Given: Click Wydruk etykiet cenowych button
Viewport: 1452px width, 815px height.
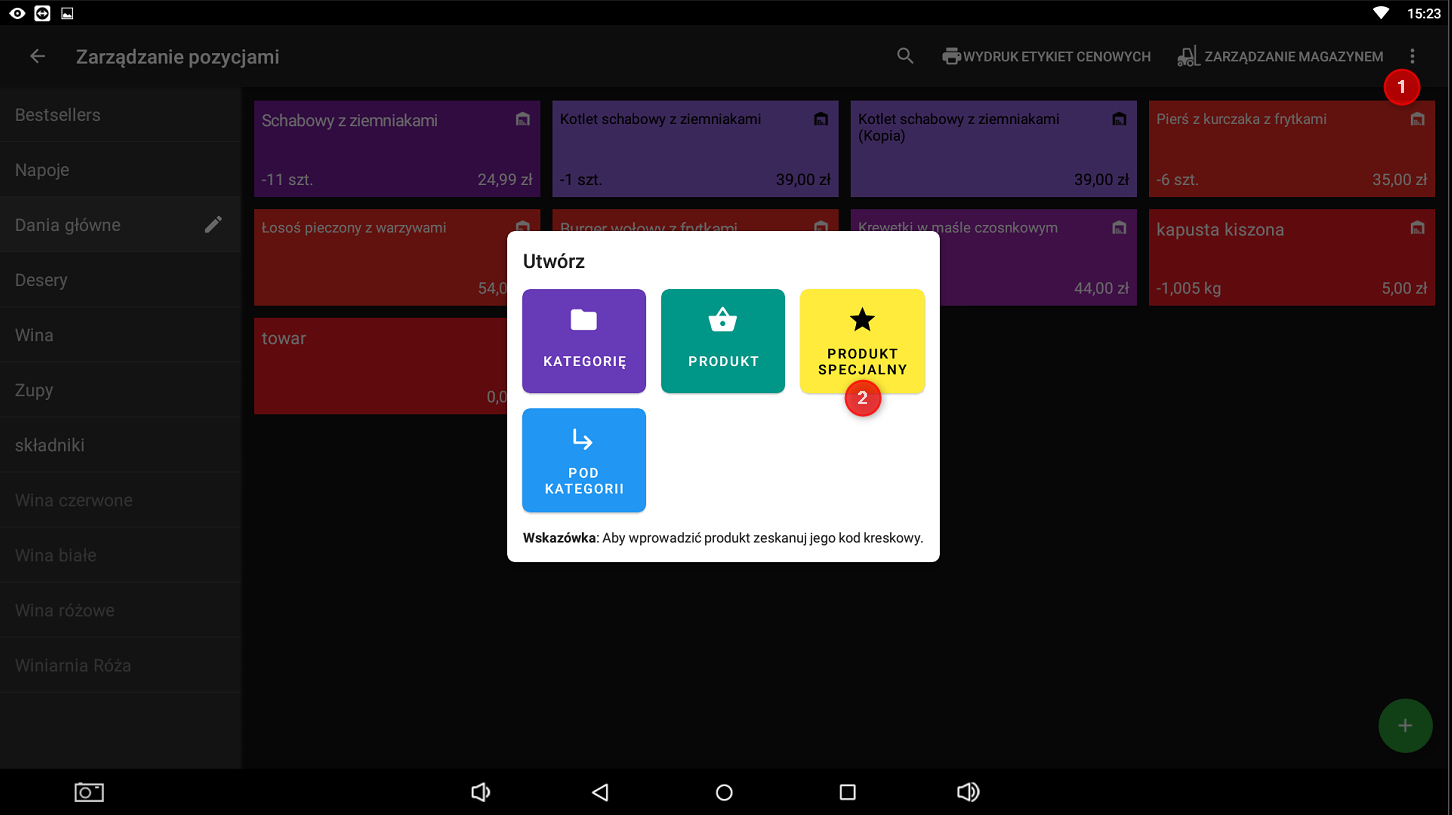Looking at the screenshot, I should pos(1046,57).
